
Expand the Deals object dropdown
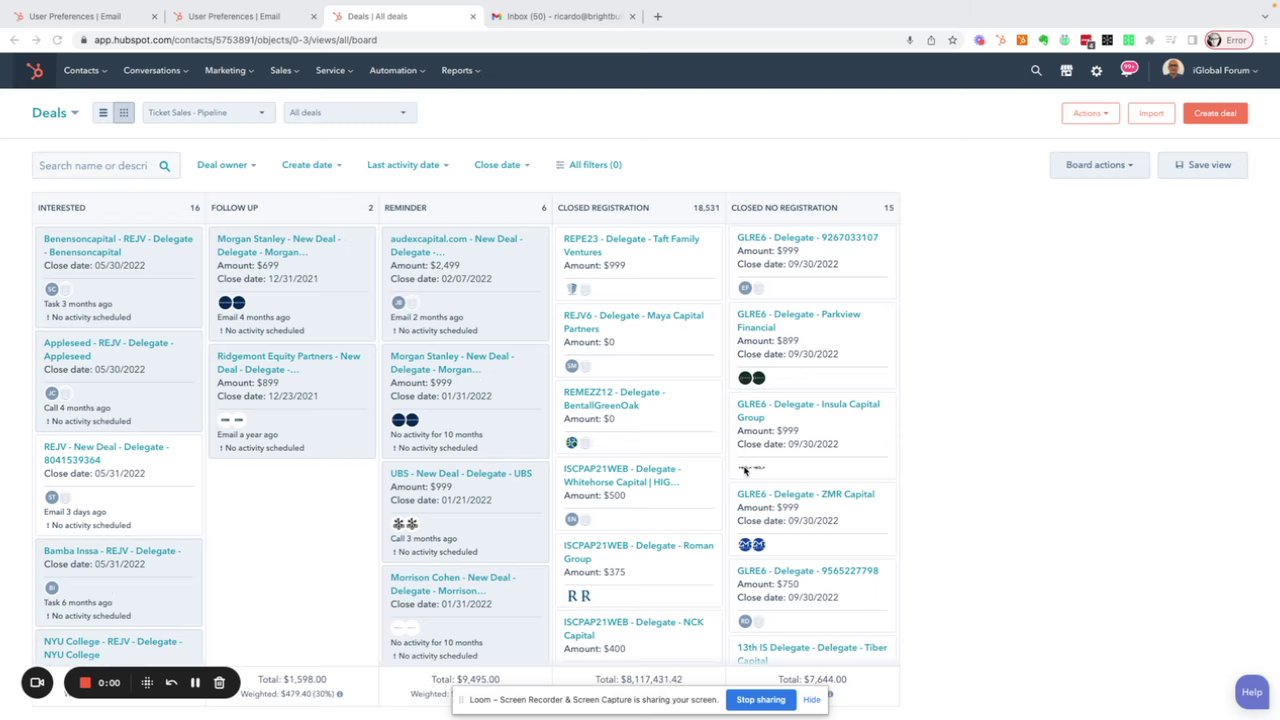tap(55, 113)
